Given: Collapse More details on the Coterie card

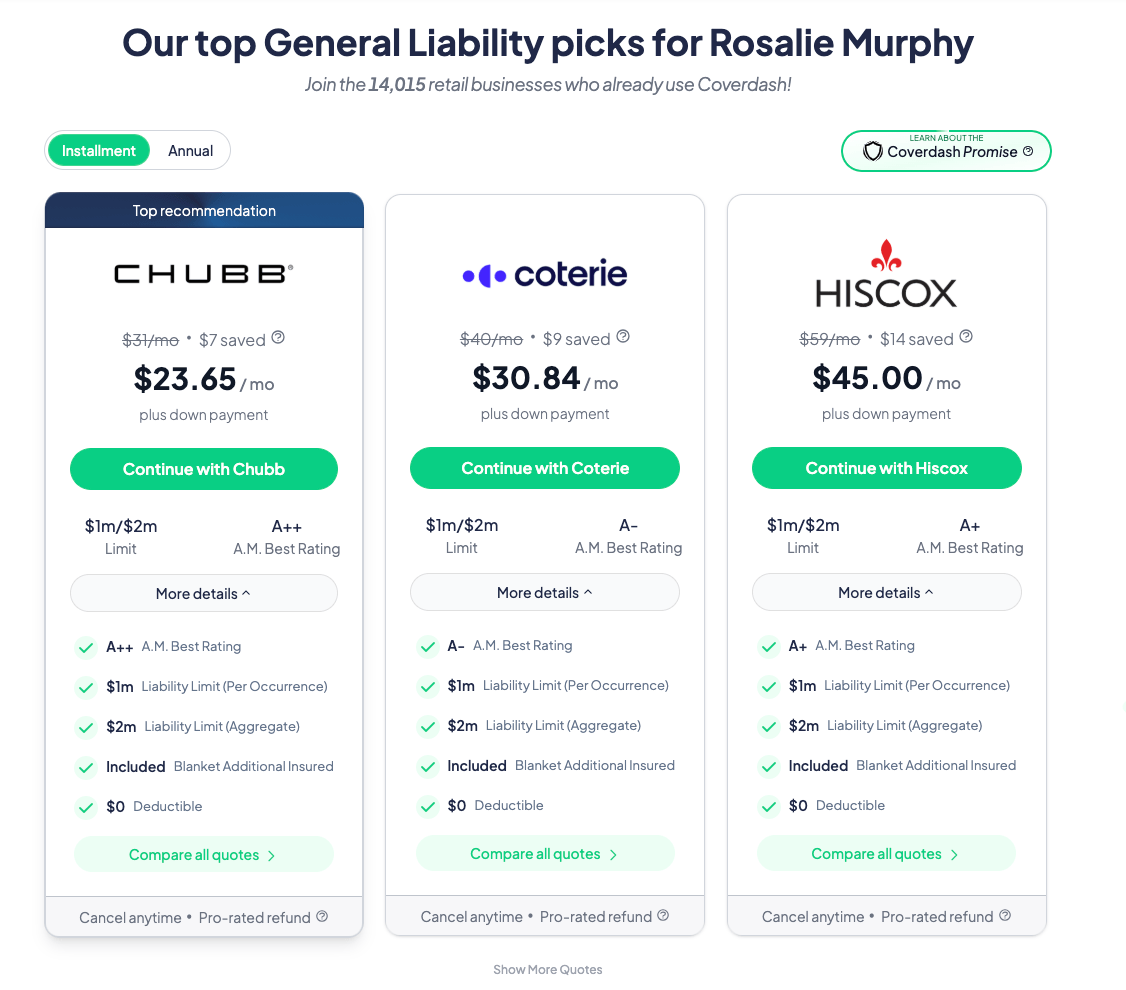Looking at the screenshot, I should pos(545,592).
